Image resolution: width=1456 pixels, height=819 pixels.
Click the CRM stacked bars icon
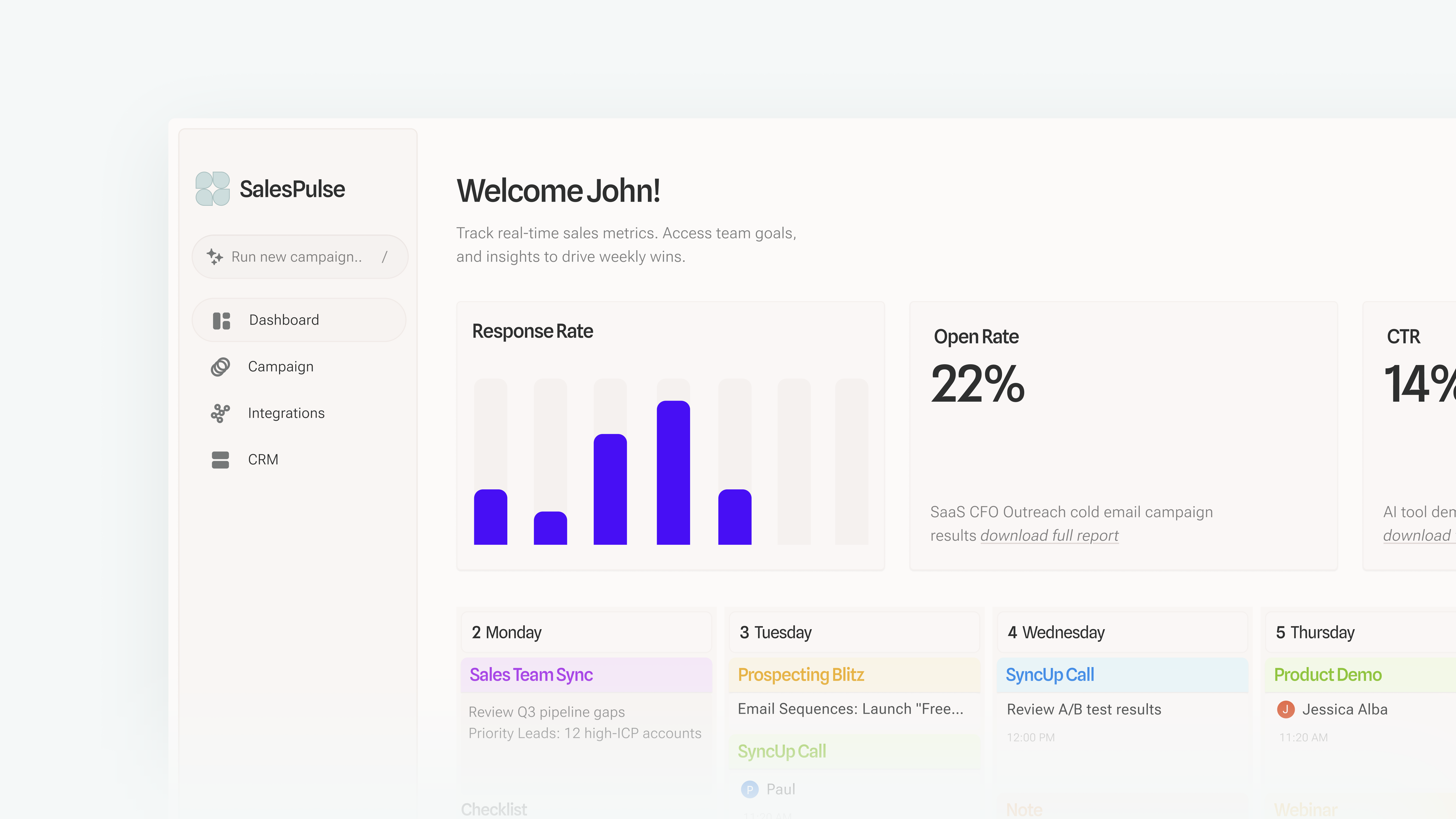[x=220, y=460]
